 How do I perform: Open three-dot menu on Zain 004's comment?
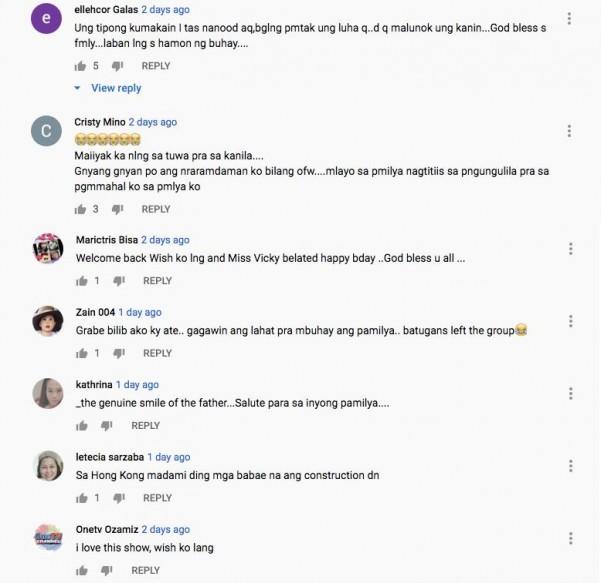[x=569, y=321]
